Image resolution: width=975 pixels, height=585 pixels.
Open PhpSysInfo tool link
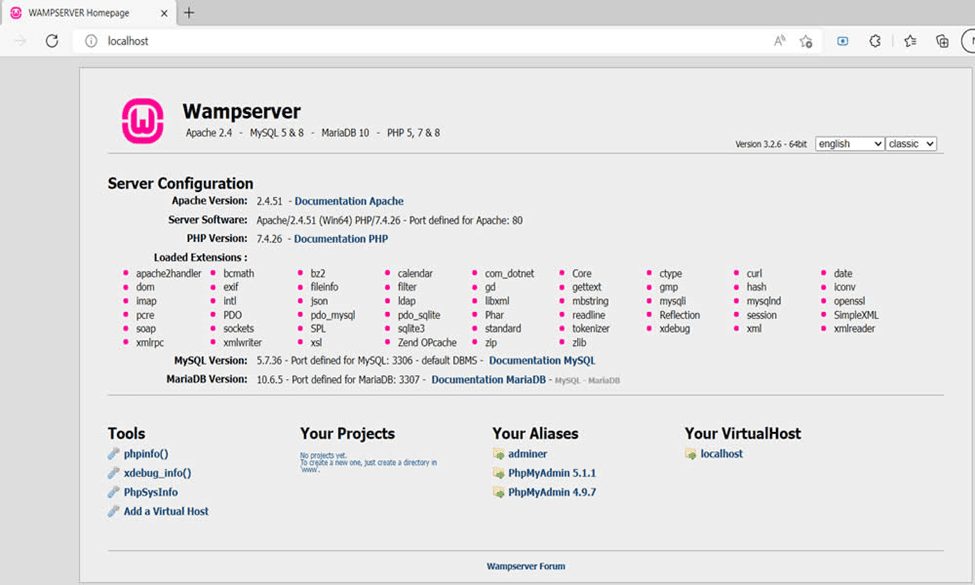150,492
